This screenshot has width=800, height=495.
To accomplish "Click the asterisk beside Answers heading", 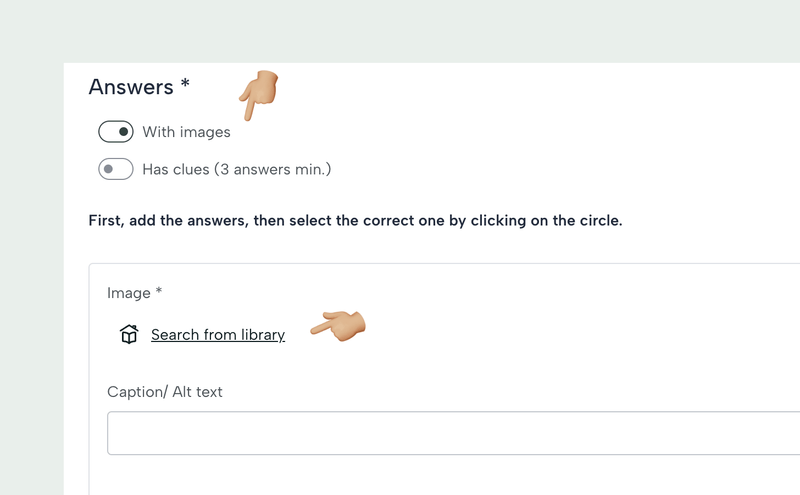I will point(185,86).
